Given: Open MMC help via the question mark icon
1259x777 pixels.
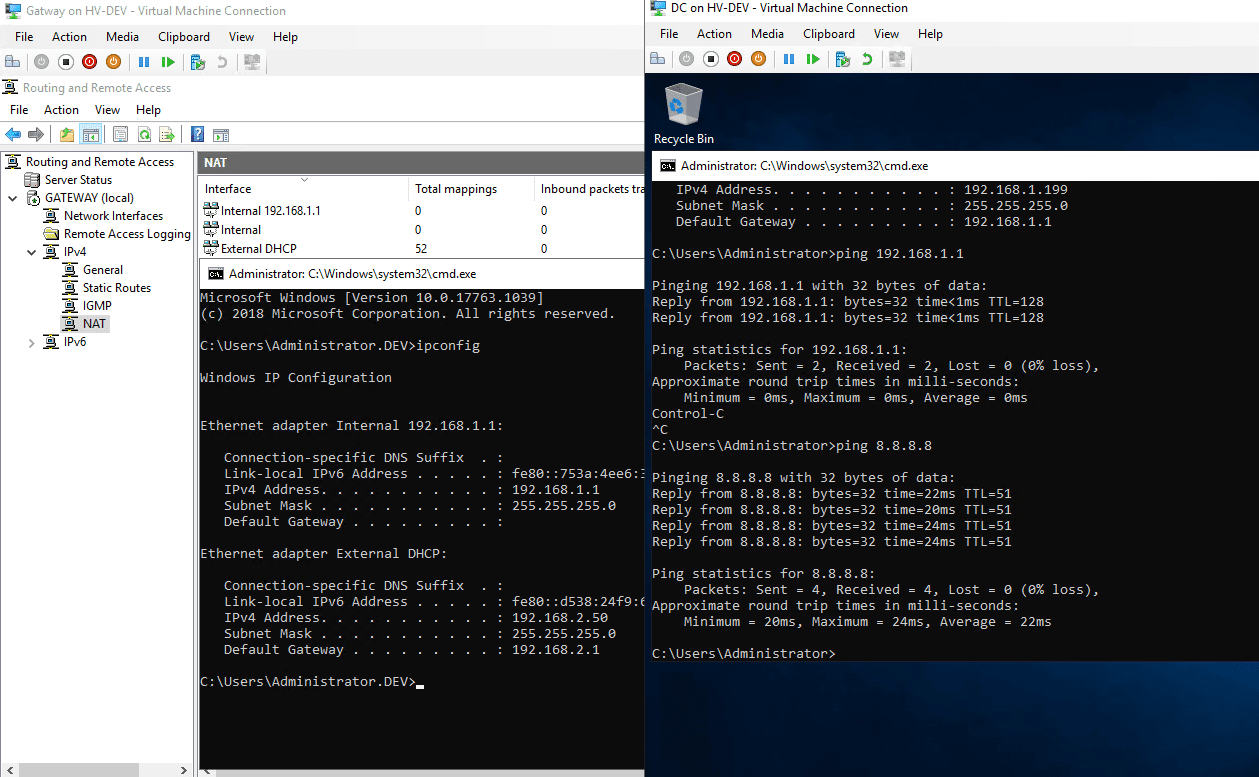Looking at the screenshot, I should 198,134.
